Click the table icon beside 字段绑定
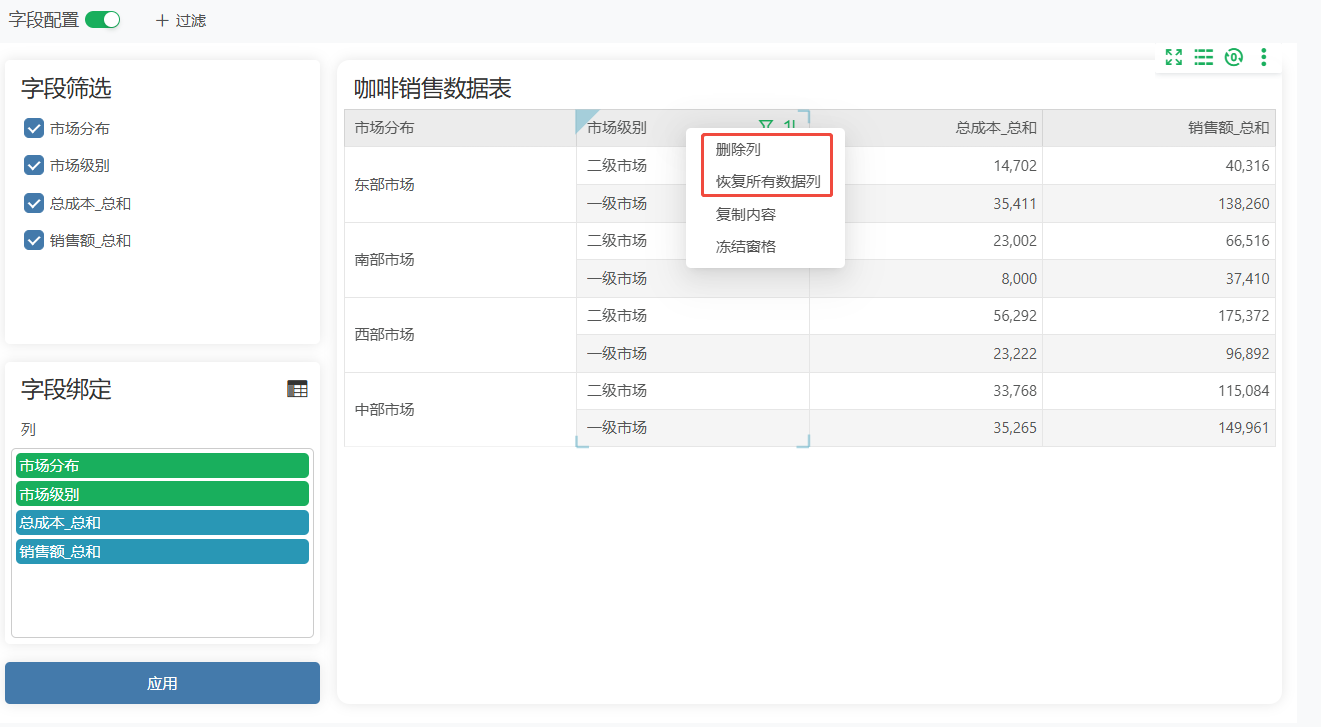 click(x=298, y=389)
